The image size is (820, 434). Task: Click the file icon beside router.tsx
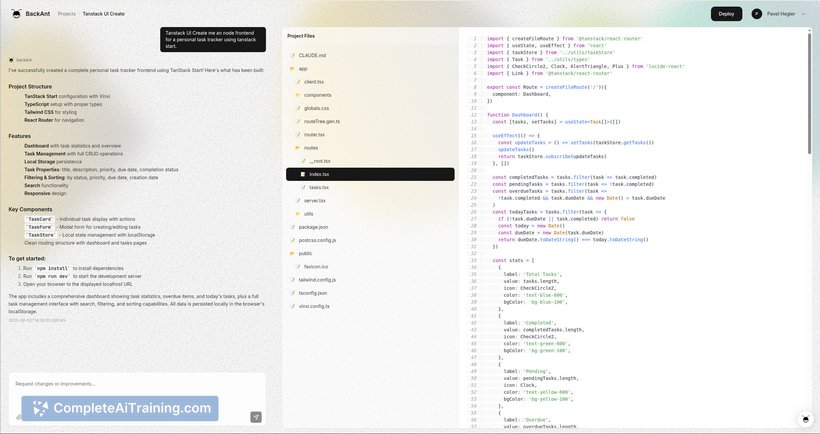[298, 134]
